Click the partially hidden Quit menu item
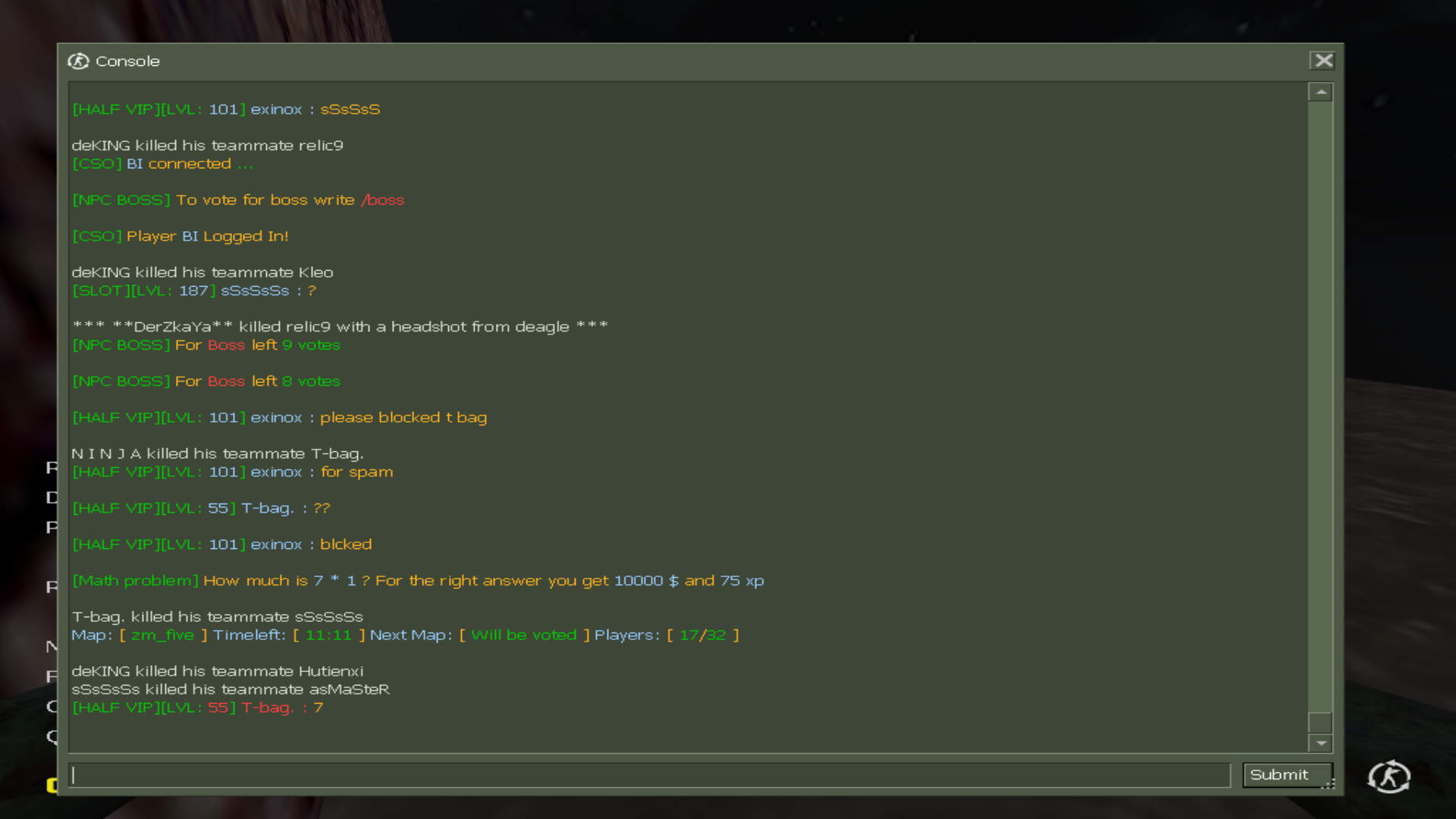 click(52, 736)
